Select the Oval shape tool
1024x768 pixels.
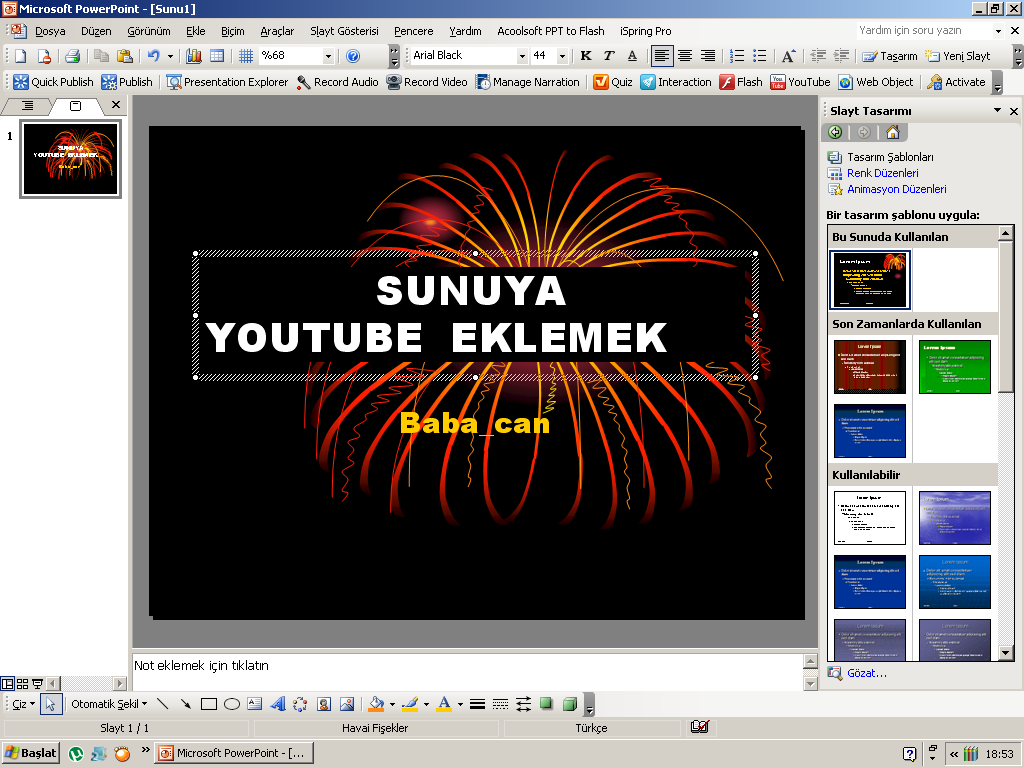(x=232, y=704)
